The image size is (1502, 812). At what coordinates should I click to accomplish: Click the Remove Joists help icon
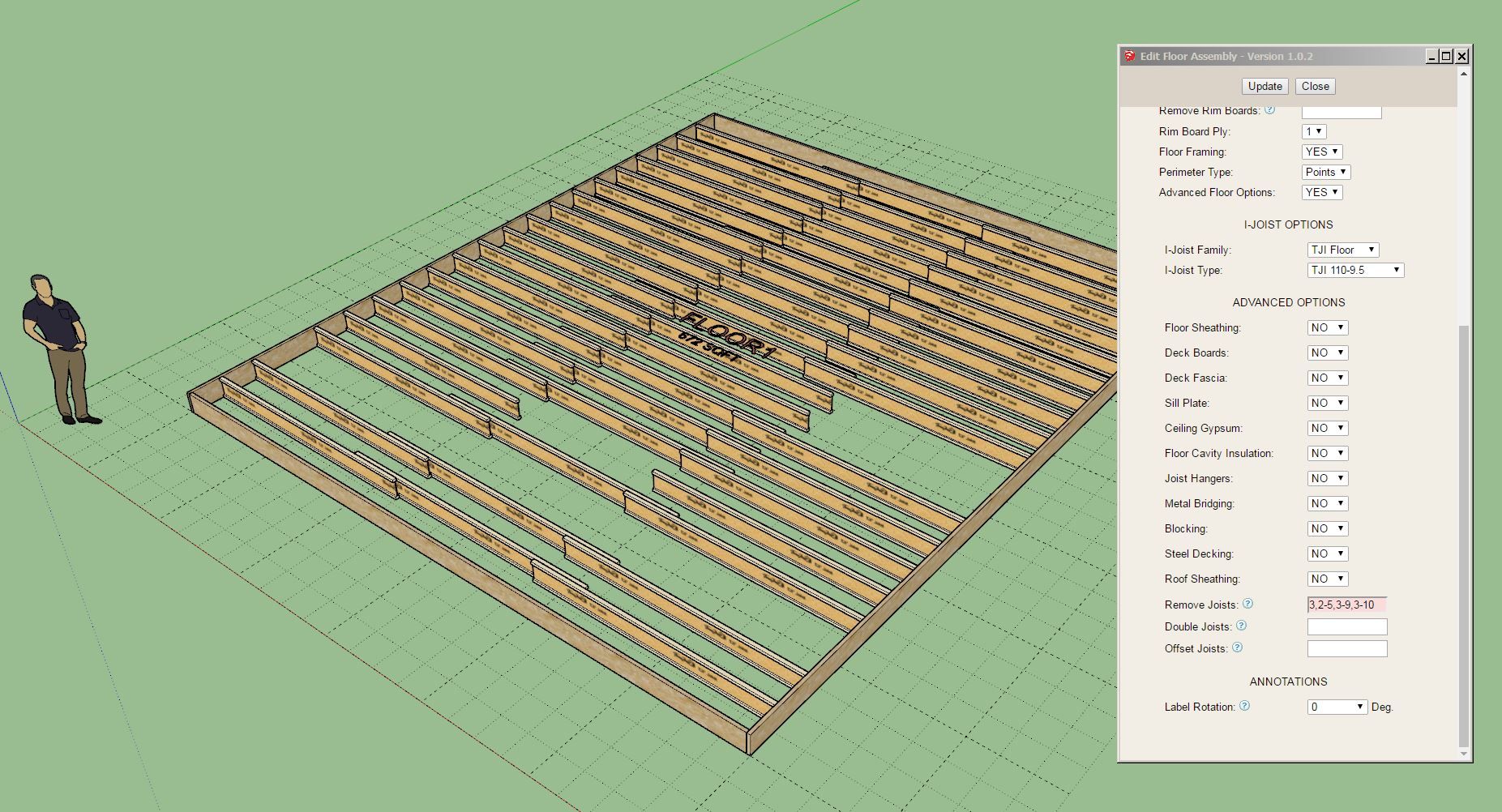[x=1248, y=604]
